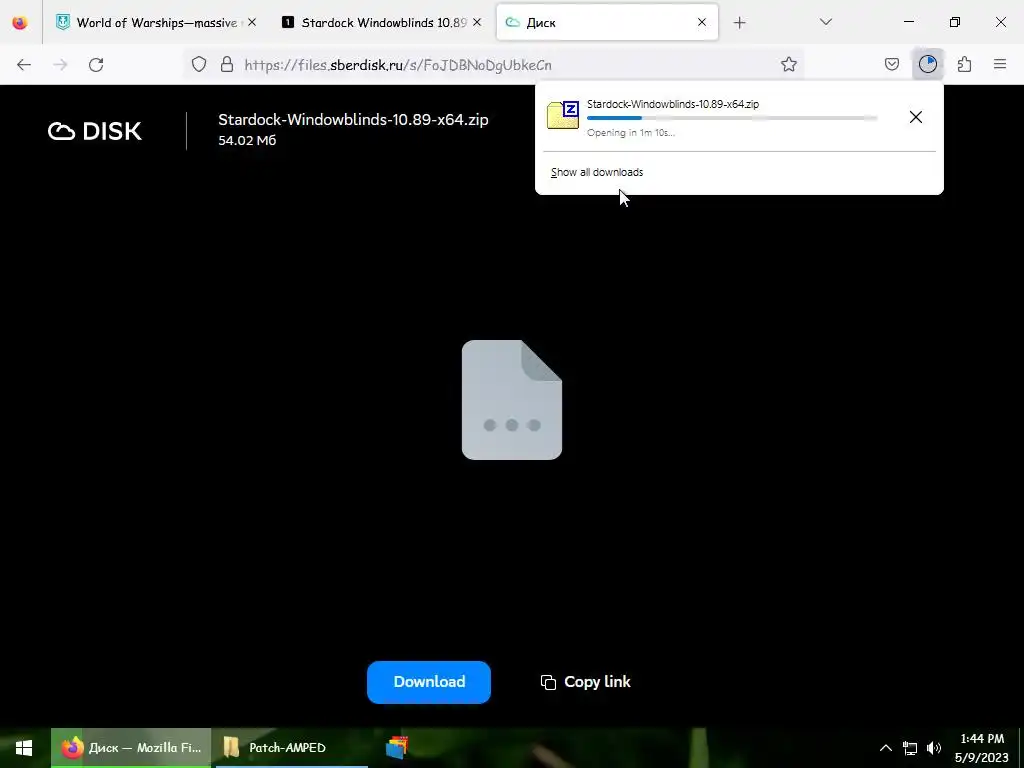Viewport: 1024px width, 768px height.
Task: Click the Firefox View icon
Action: tap(20, 22)
